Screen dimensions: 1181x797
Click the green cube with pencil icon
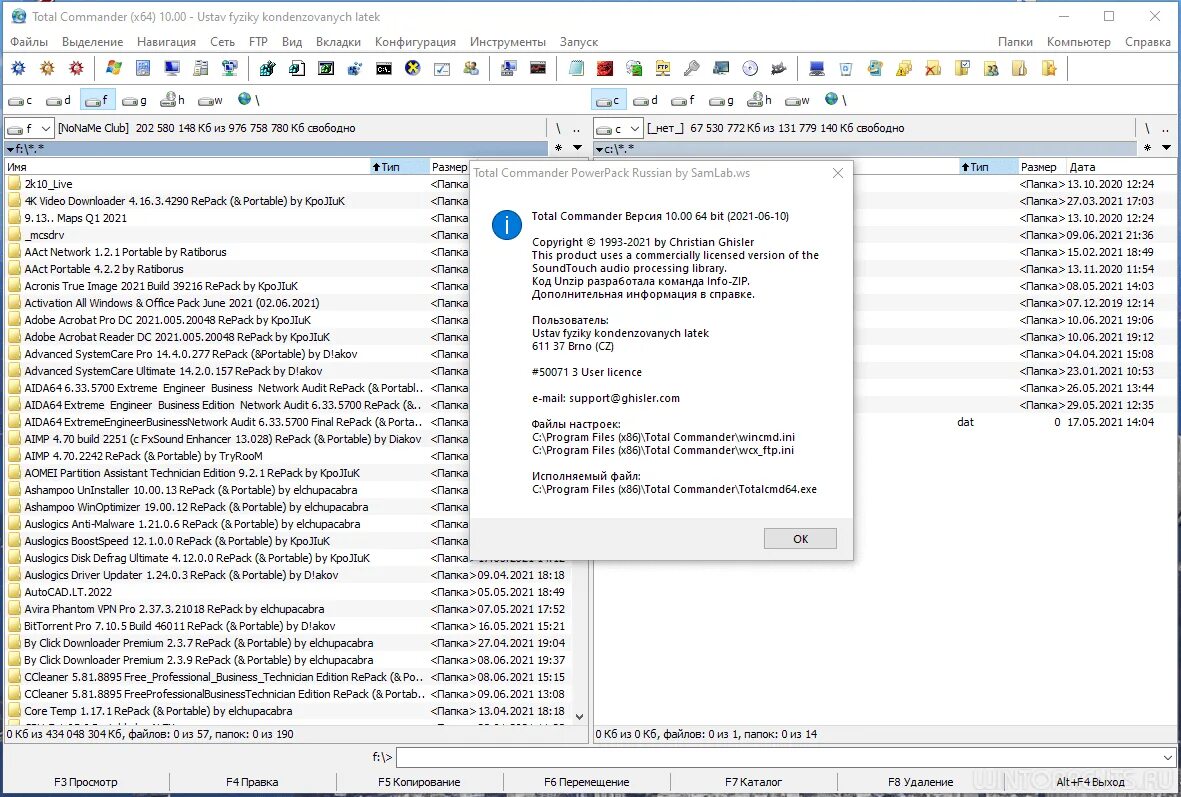point(267,69)
